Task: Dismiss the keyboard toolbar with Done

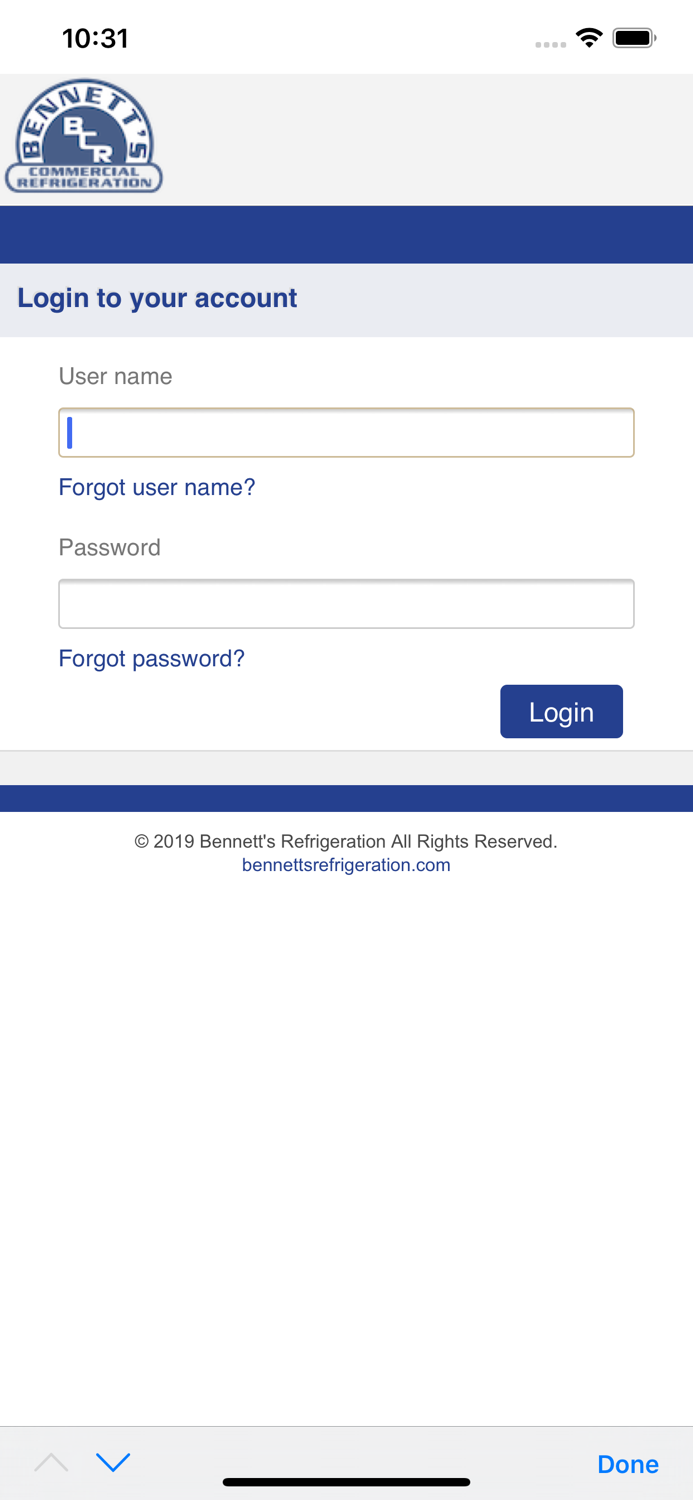Action: (x=627, y=1464)
